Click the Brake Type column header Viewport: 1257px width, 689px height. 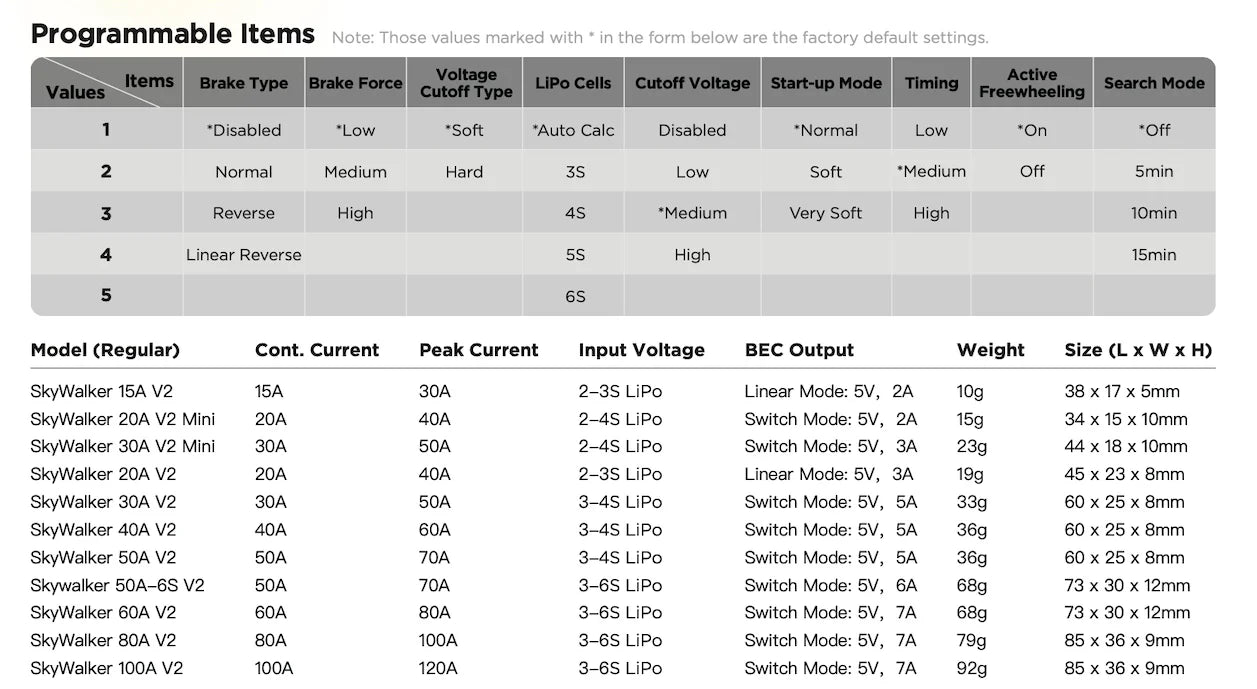(244, 83)
